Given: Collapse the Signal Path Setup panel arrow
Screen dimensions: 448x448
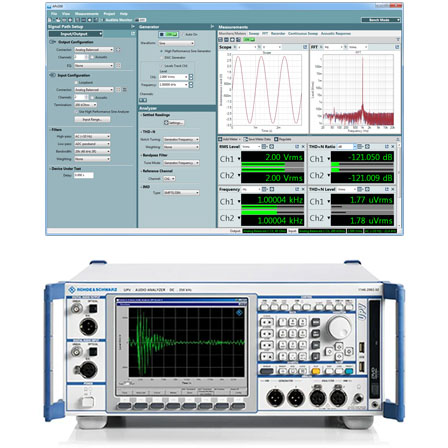Looking at the screenshot, I should (x=133, y=26).
